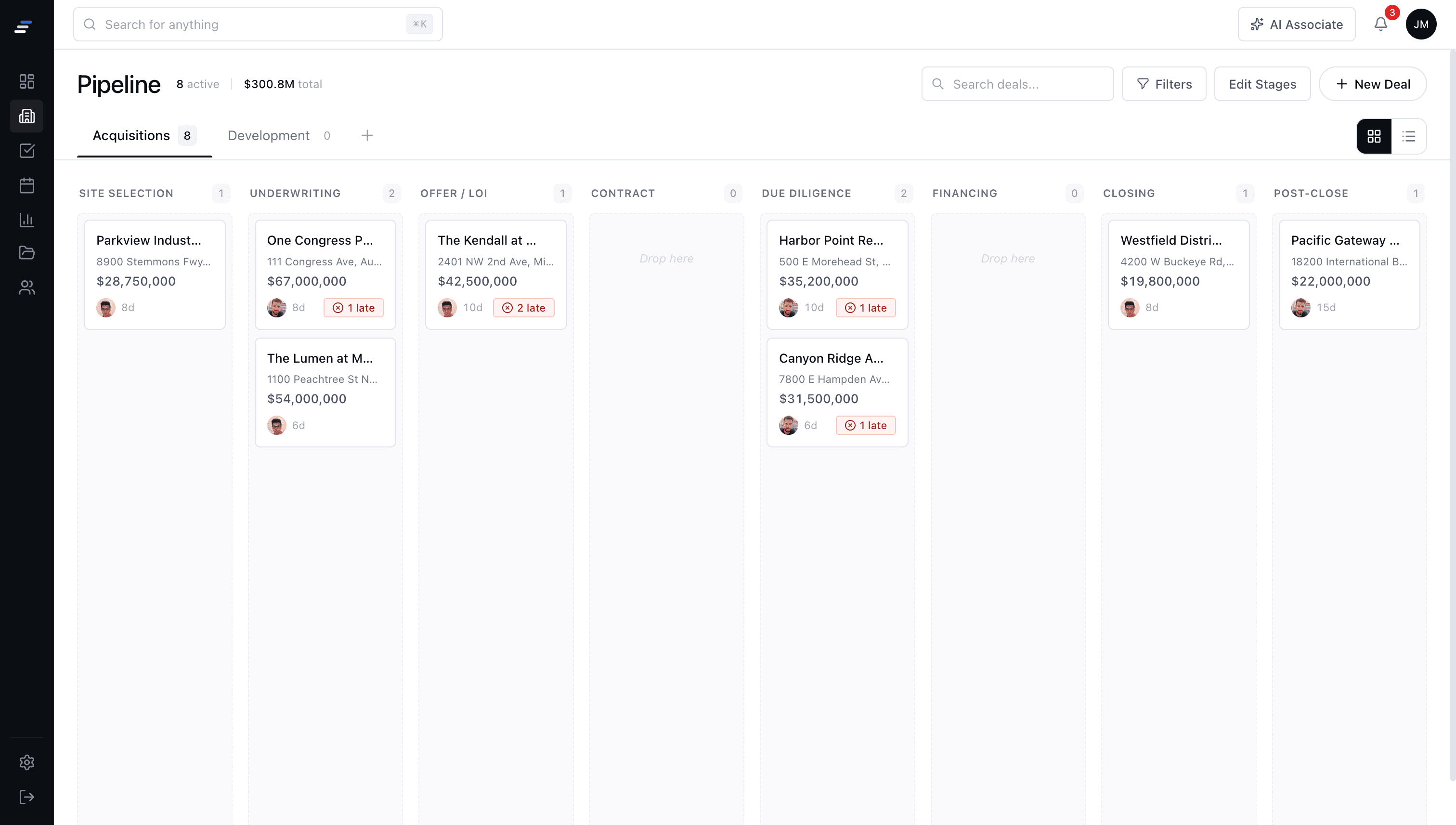Open the dashboard grid icon in sidebar
The height and width of the screenshot is (825, 1456).
tap(26, 81)
